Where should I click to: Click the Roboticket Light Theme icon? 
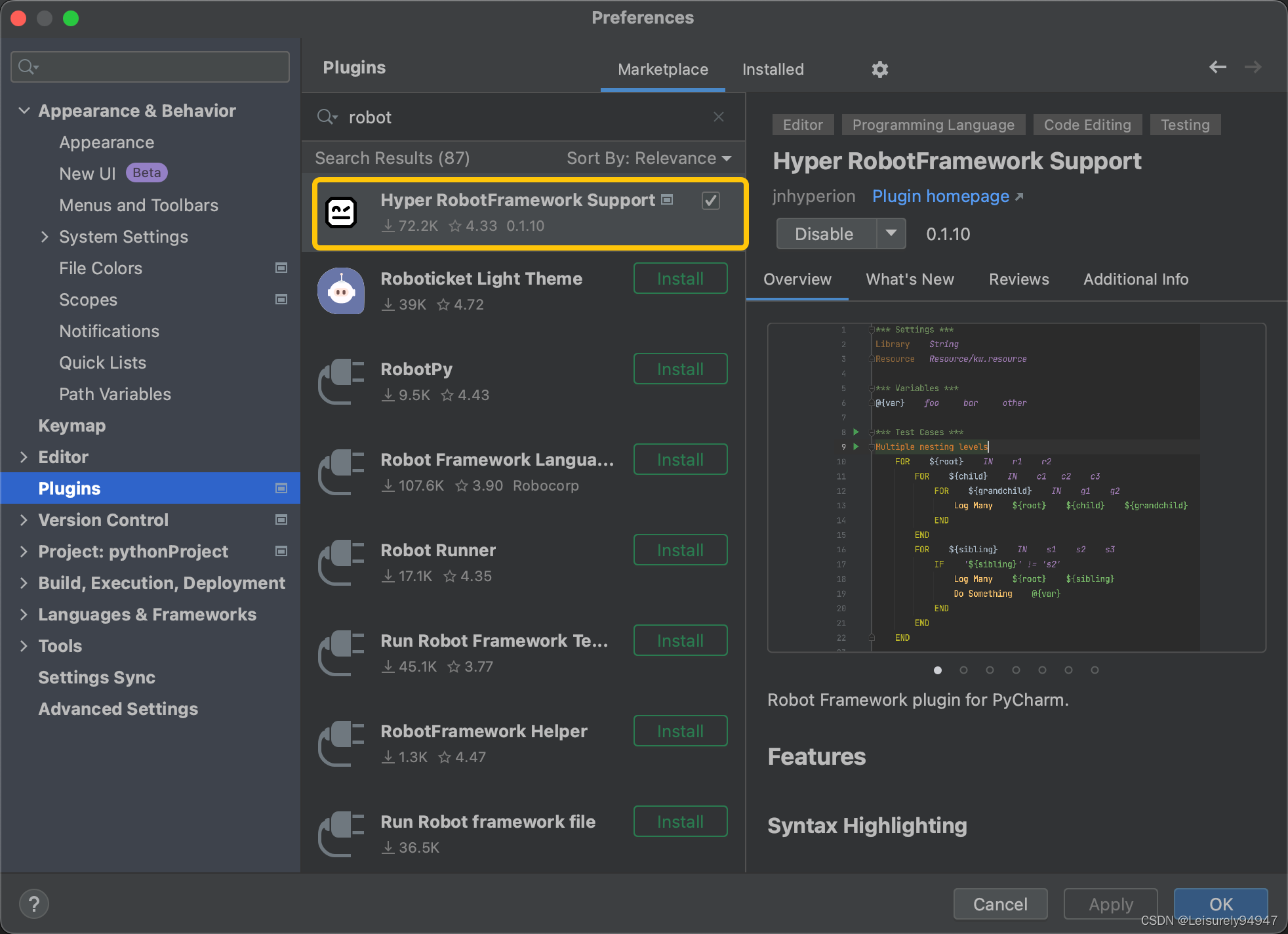[341, 291]
